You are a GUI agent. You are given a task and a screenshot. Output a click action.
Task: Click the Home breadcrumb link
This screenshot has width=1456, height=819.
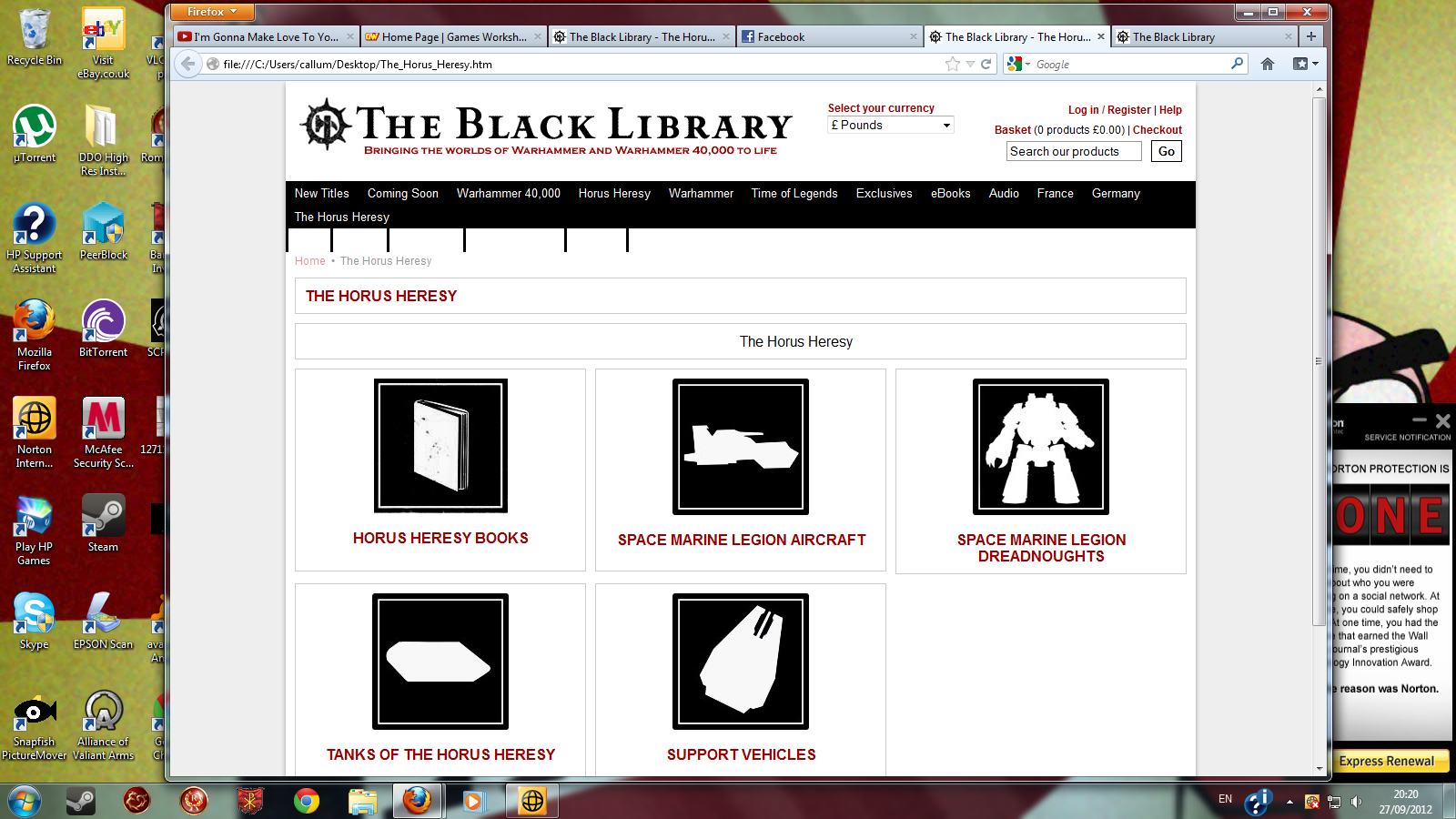(x=309, y=261)
